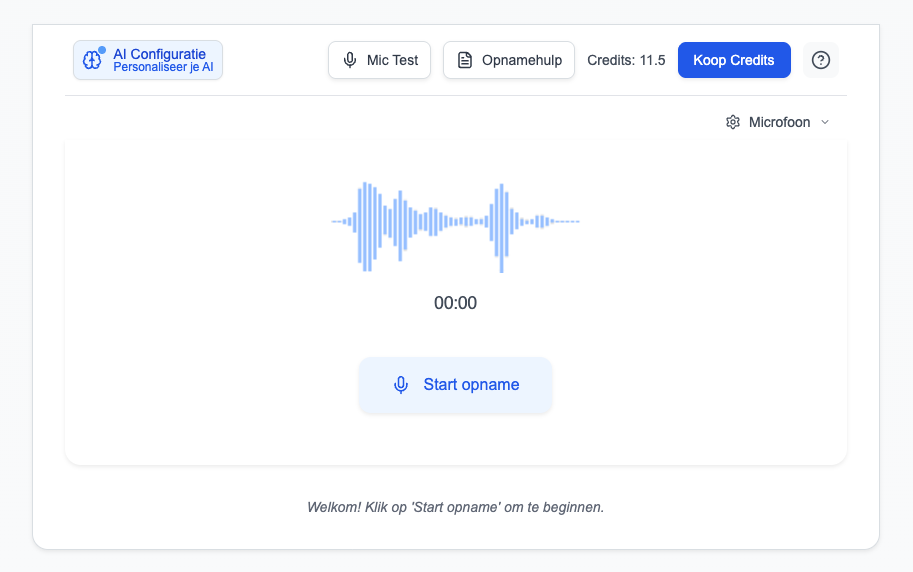Open the Microfoon selection dropdown label
Image resolution: width=913 pixels, height=572 pixels.
pyautogui.click(x=779, y=122)
